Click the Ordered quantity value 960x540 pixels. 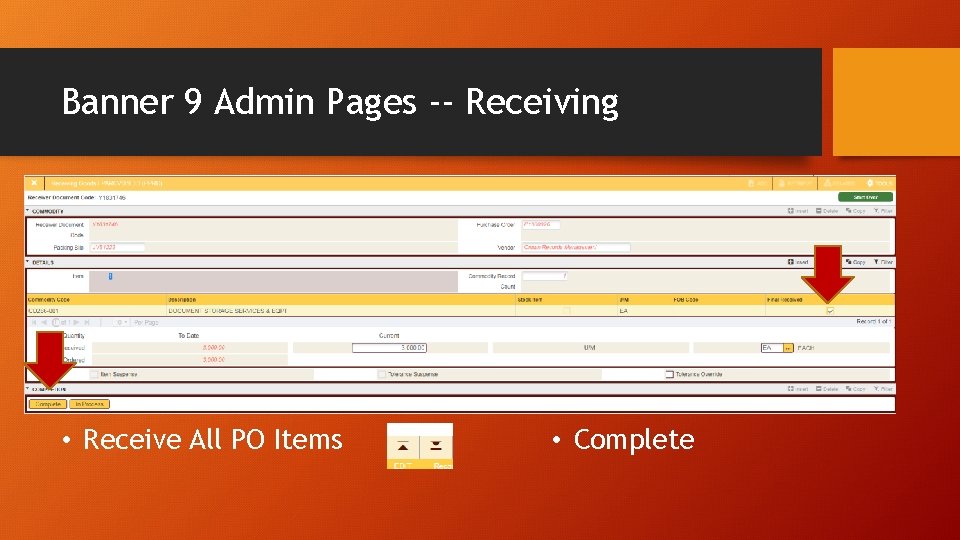pyautogui.click(x=214, y=360)
